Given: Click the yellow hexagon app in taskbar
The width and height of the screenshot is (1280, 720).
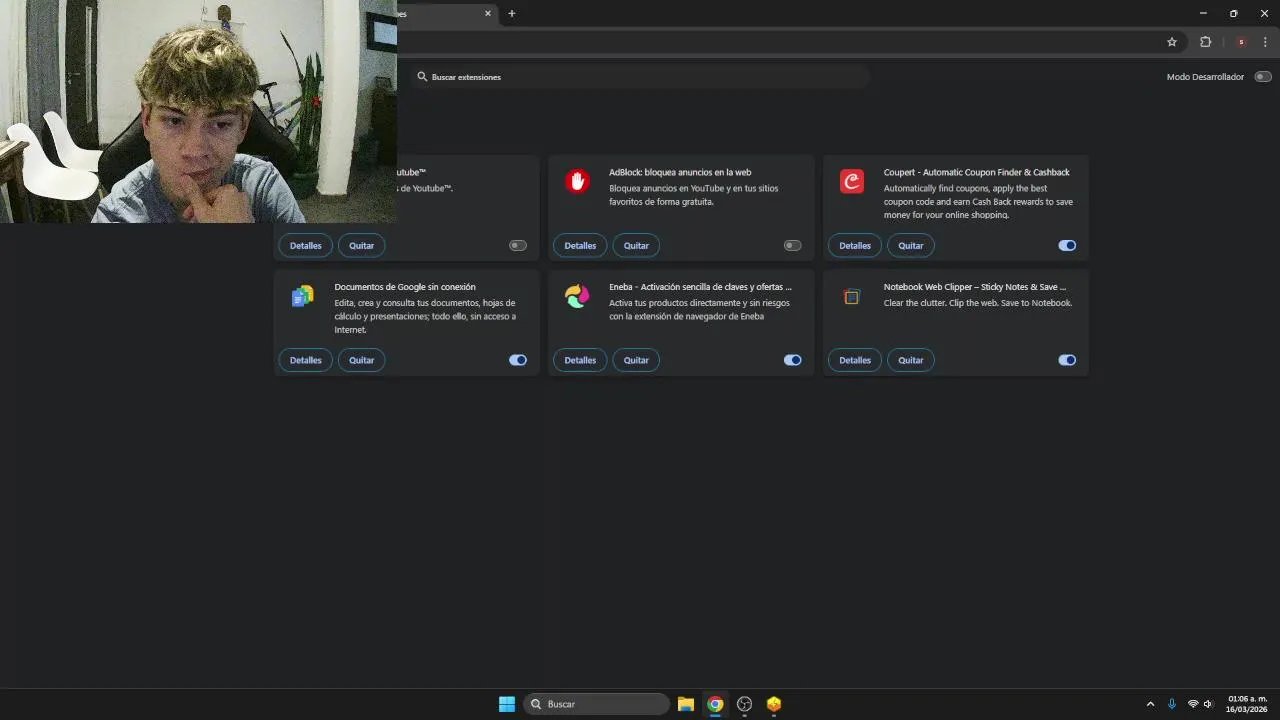Looking at the screenshot, I should tap(774, 704).
